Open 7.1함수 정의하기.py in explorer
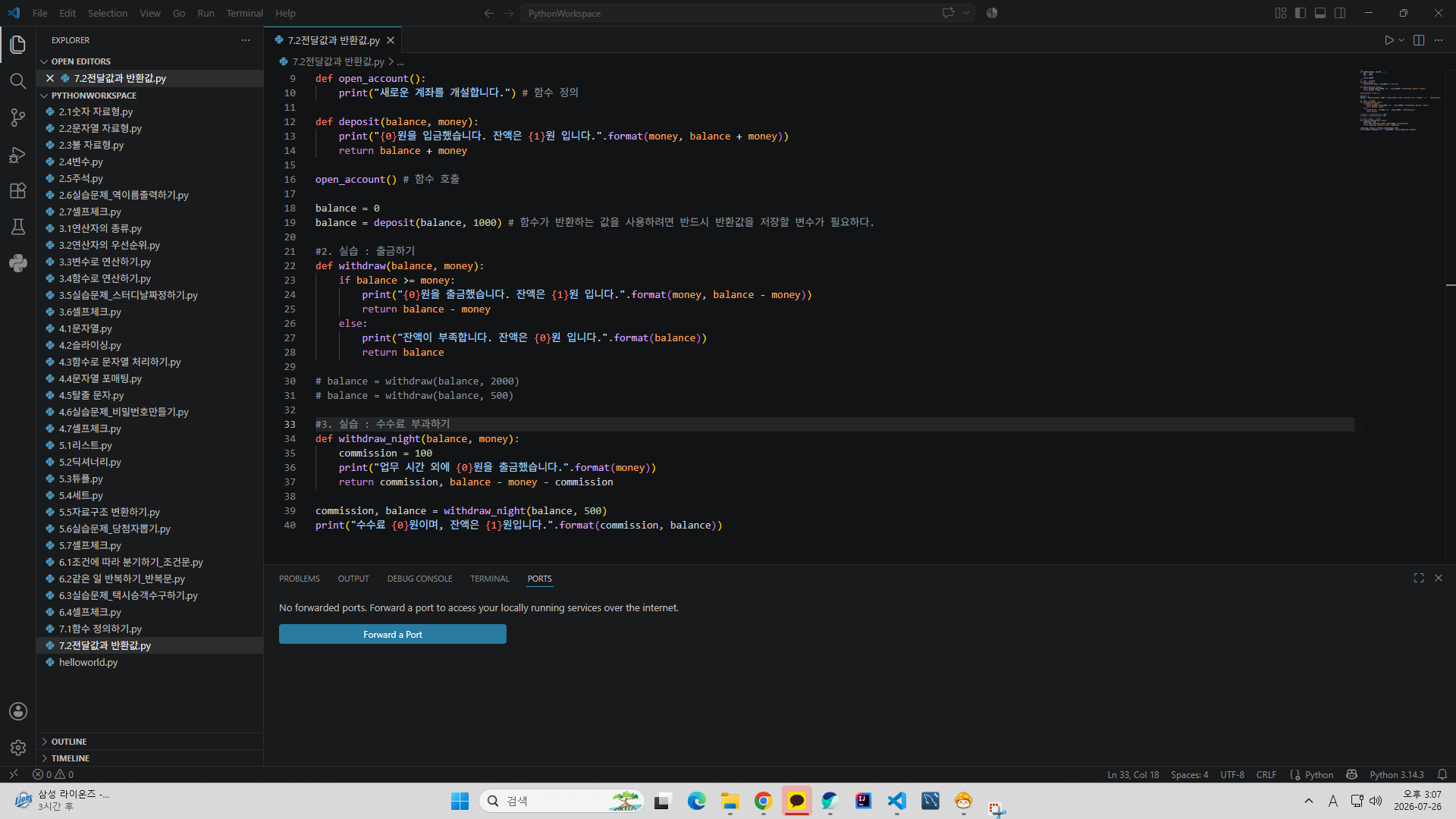Screen dimensions: 1456x819 pos(150,629)
